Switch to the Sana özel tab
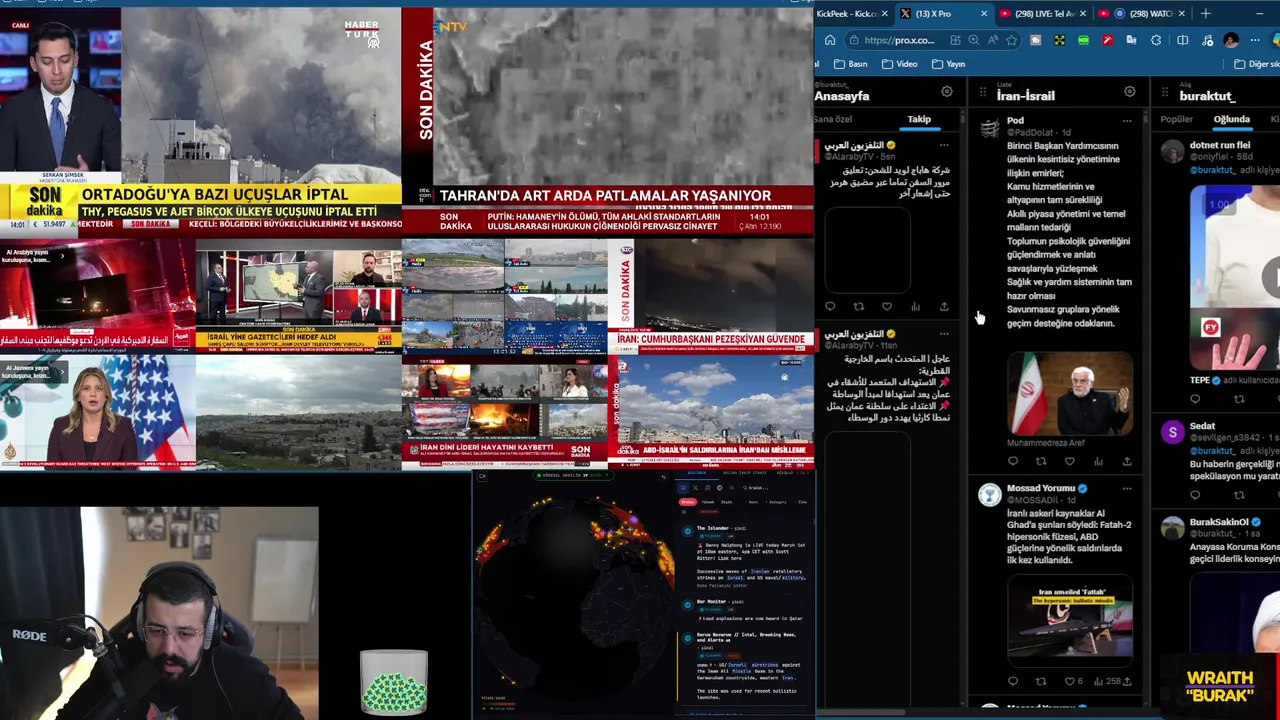Image resolution: width=1280 pixels, height=720 pixels. click(x=834, y=119)
